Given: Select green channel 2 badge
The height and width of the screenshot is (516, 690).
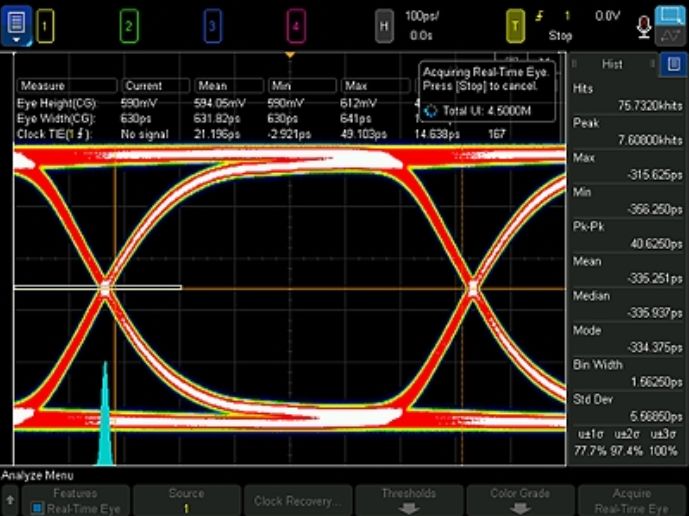Looking at the screenshot, I should pos(128,25).
